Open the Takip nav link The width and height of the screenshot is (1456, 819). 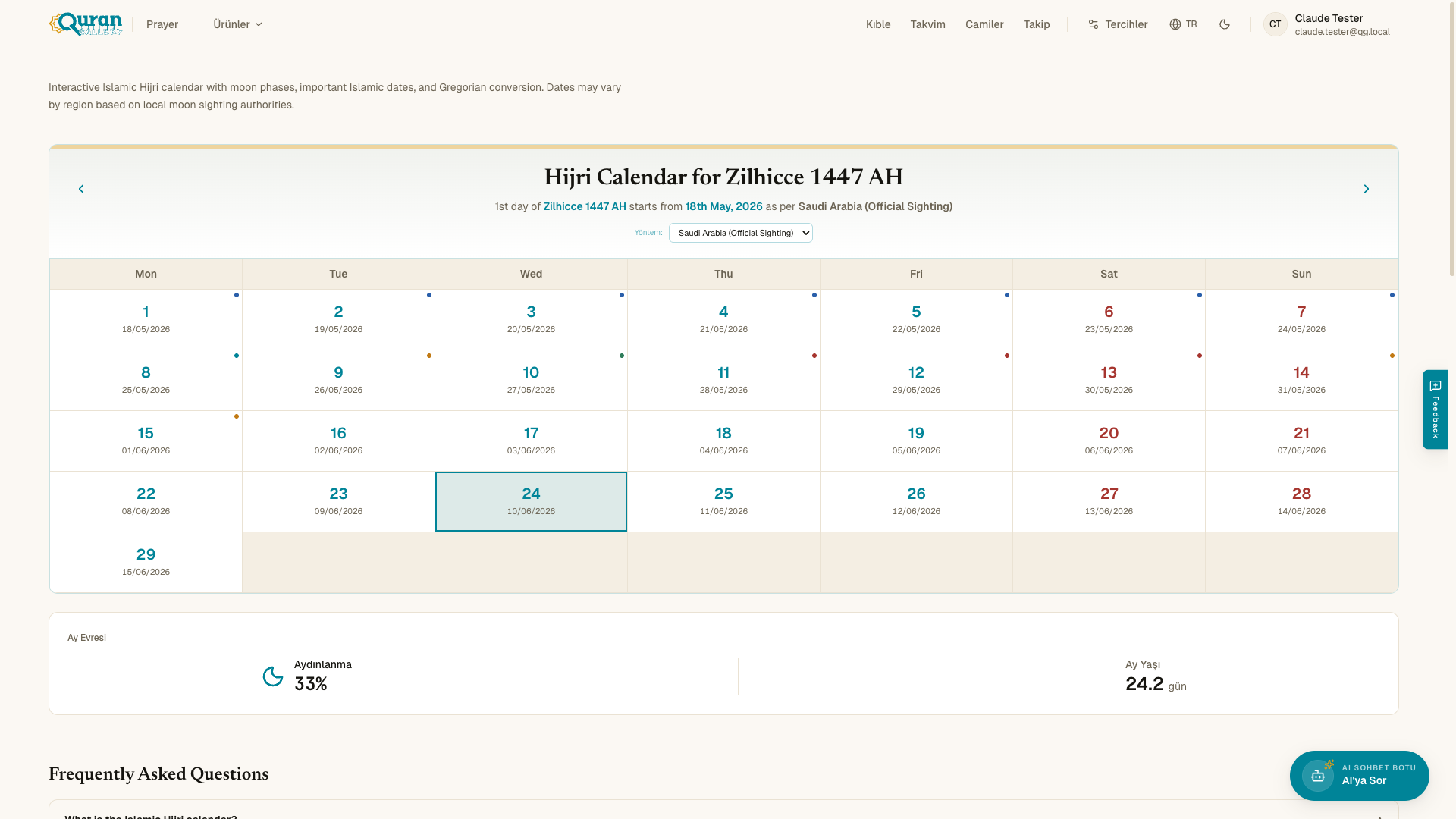(1037, 24)
